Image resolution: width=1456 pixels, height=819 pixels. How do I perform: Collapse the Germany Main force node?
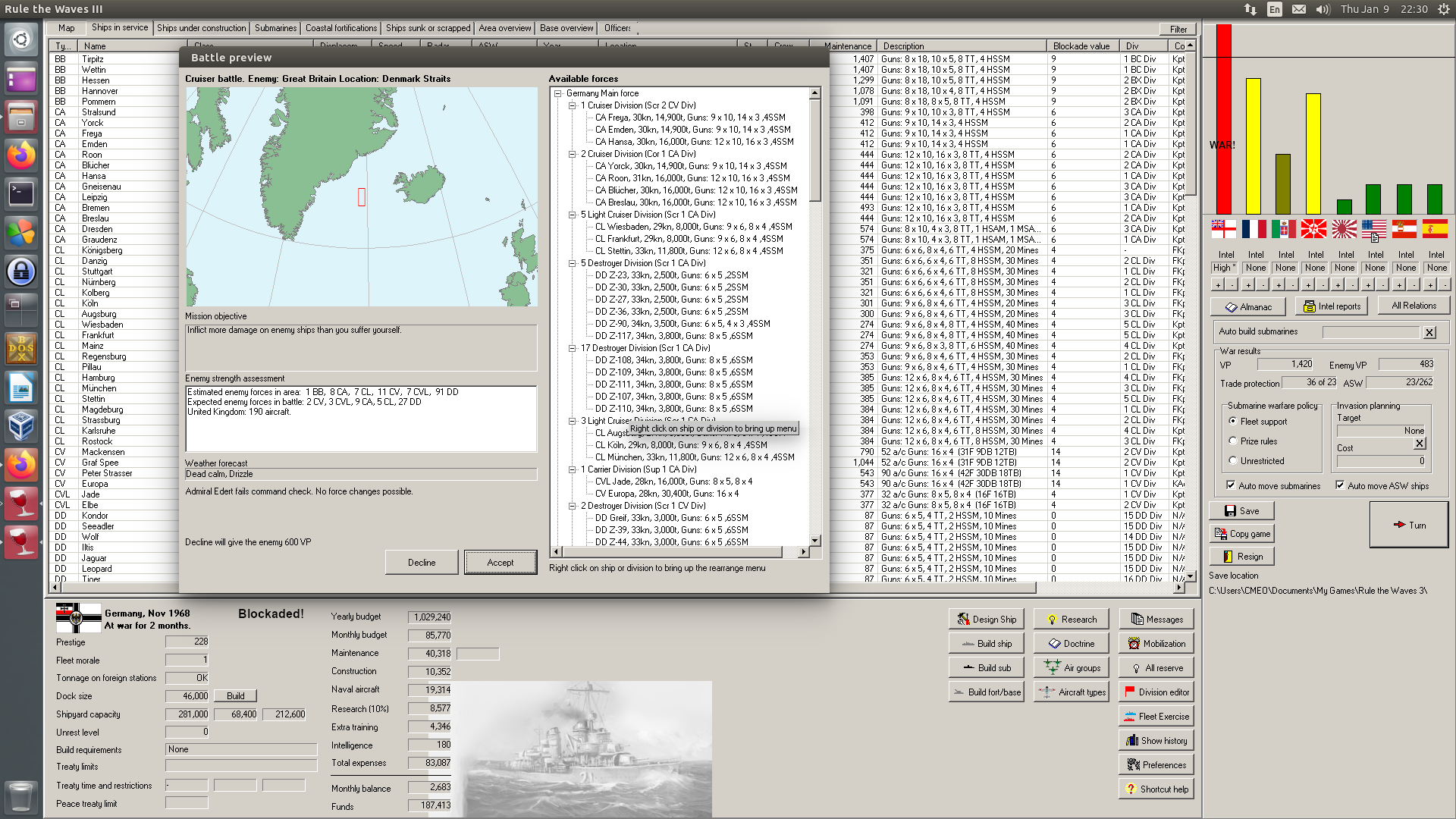(558, 93)
